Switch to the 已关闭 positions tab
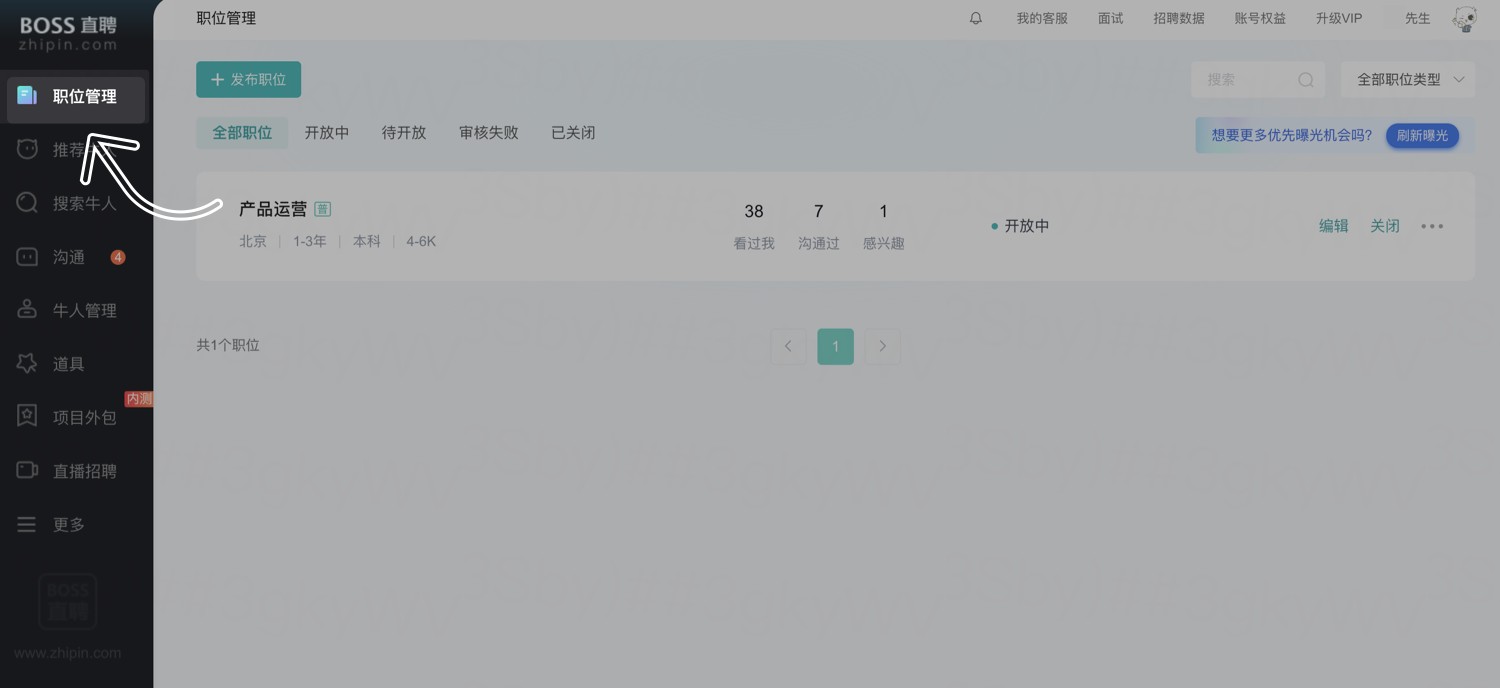The width and height of the screenshot is (1500, 688). (x=571, y=132)
